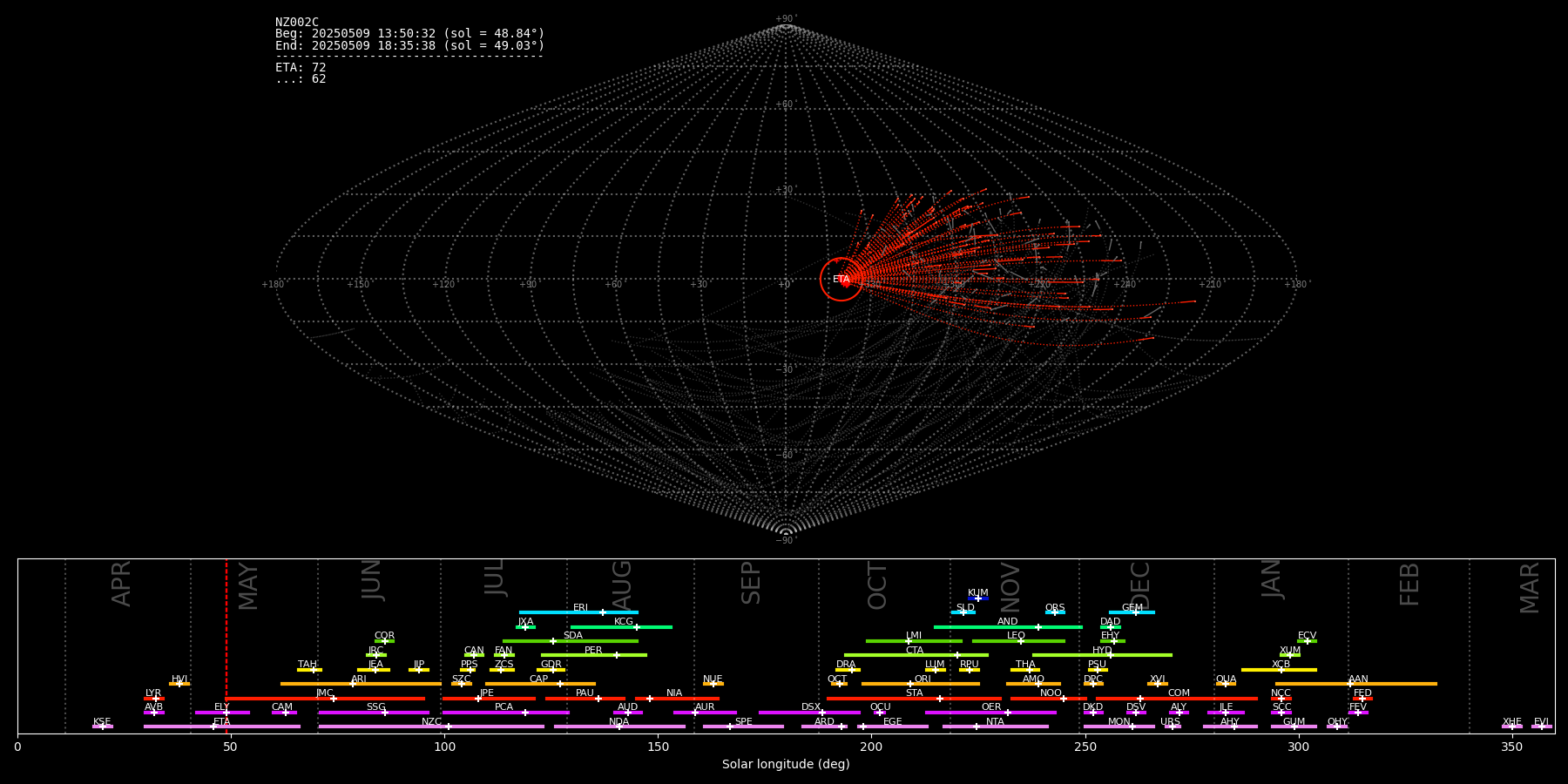Image resolution: width=1568 pixels, height=784 pixels.
Task: Click the 'Solar longitude (deg)' axis title
Action: pyautogui.click(x=786, y=764)
